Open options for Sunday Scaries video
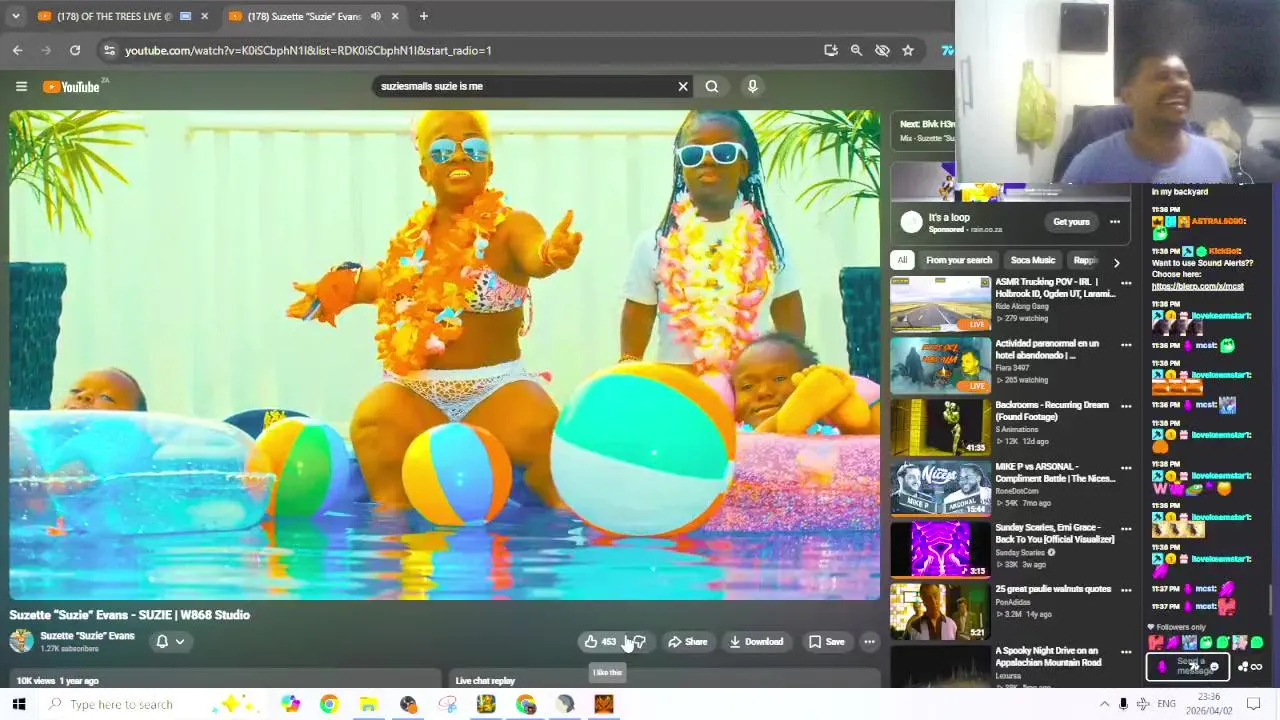 coord(1126,530)
